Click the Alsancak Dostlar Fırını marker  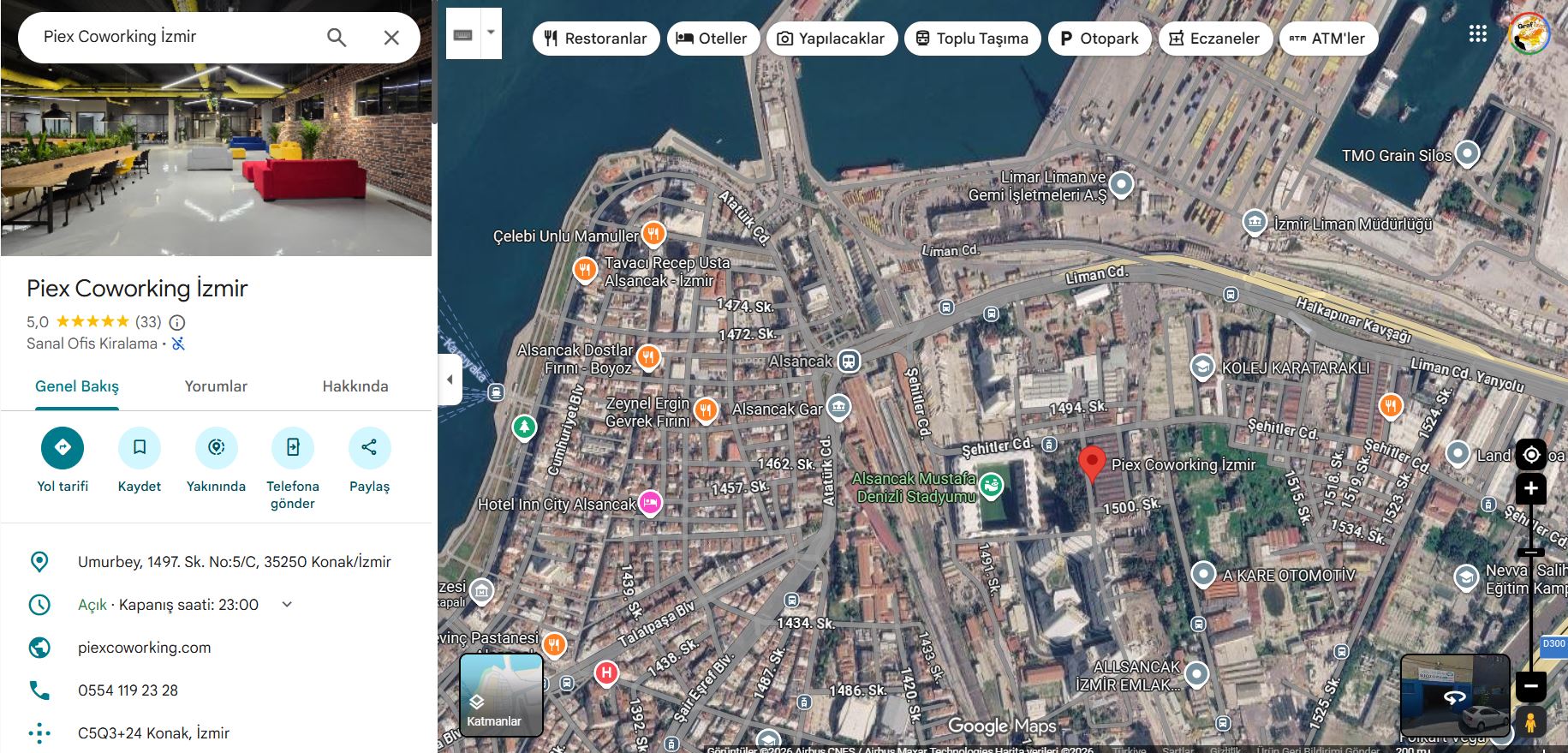tap(648, 356)
